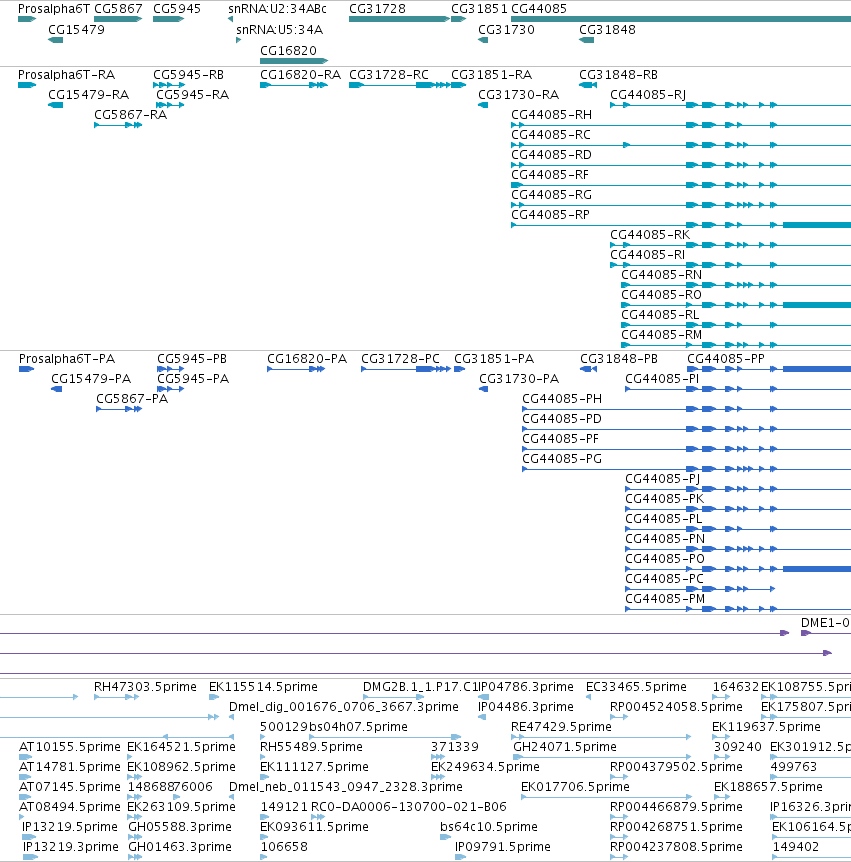Click the CG15479 gene name
This screenshot has width=851, height=862.
pos(76,30)
